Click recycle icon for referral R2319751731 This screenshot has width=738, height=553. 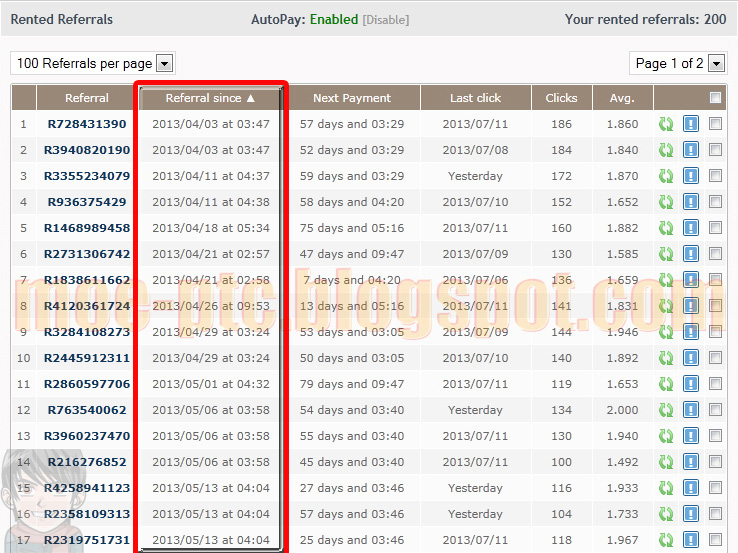[666, 540]
